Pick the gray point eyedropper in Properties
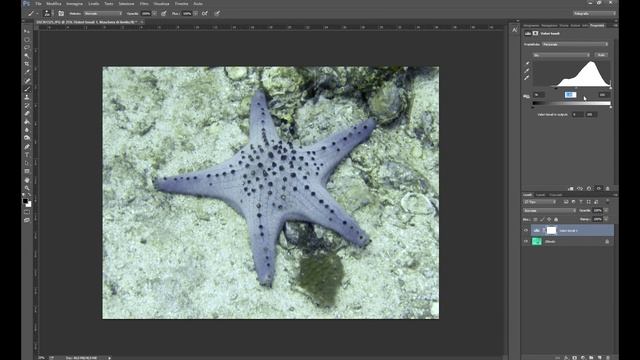This screenshot has width=640, height=360. point(527,71)
